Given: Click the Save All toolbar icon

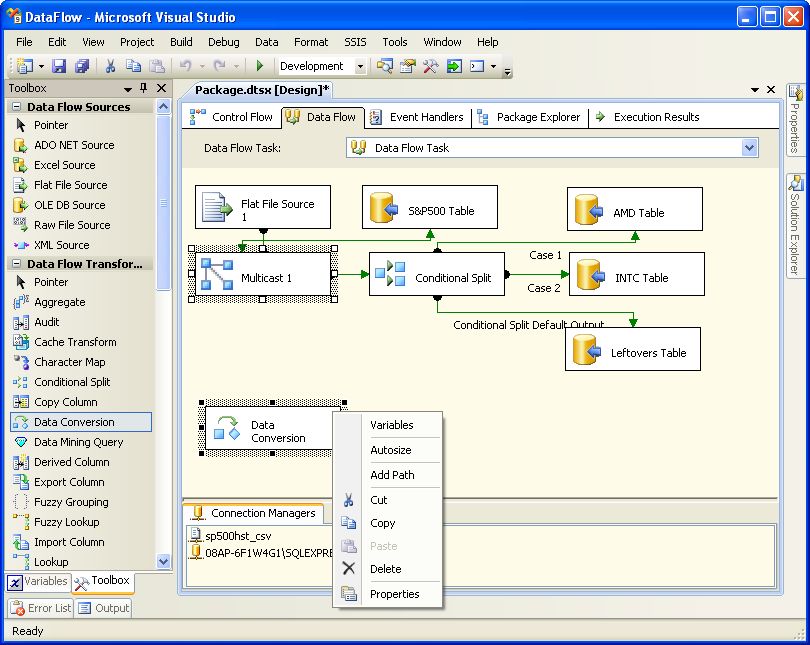Looking at the screenshot, I should (x=82, y=66).
